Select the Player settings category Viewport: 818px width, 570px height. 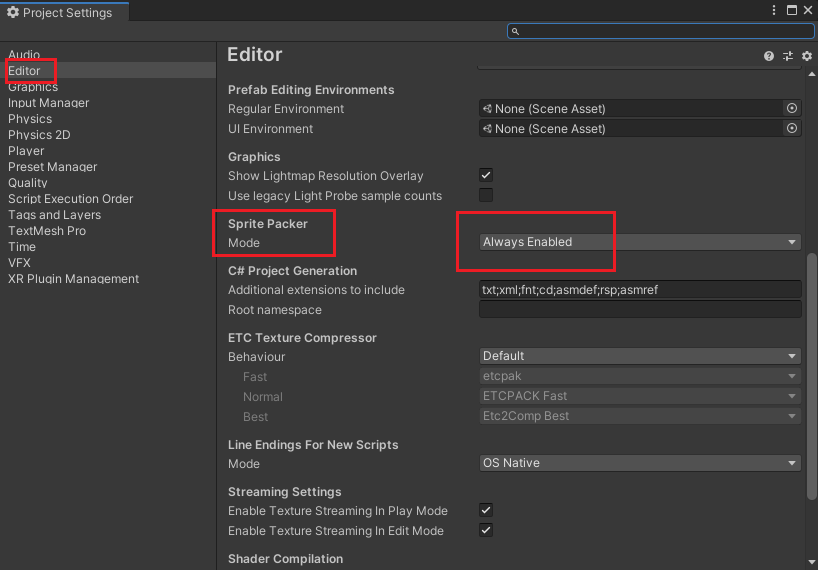[26, 151]
